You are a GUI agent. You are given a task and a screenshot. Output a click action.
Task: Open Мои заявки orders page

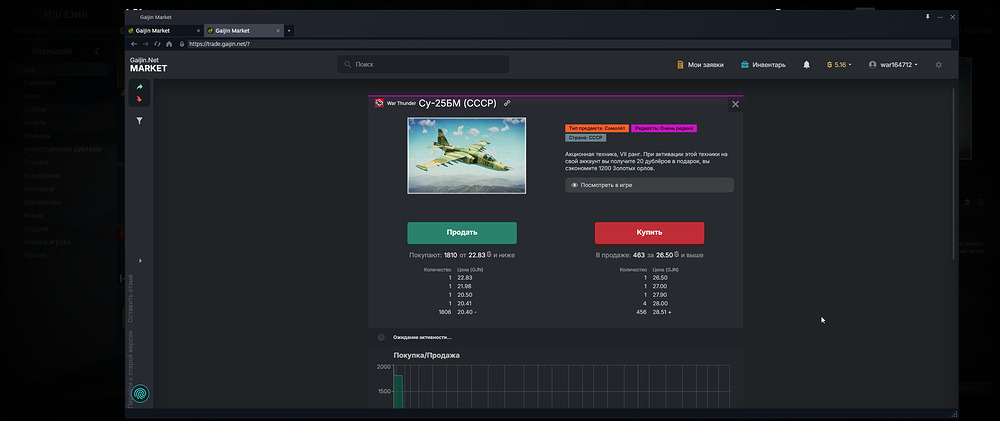coord(700,64)
